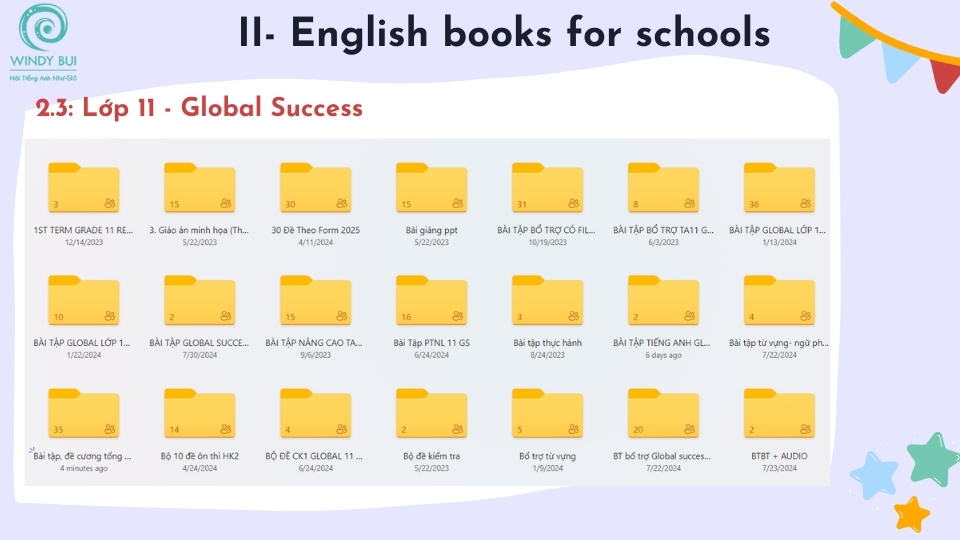Open the Bổ trợ từ vựng folder
This screenshot has height=540, width=960.
547,415
